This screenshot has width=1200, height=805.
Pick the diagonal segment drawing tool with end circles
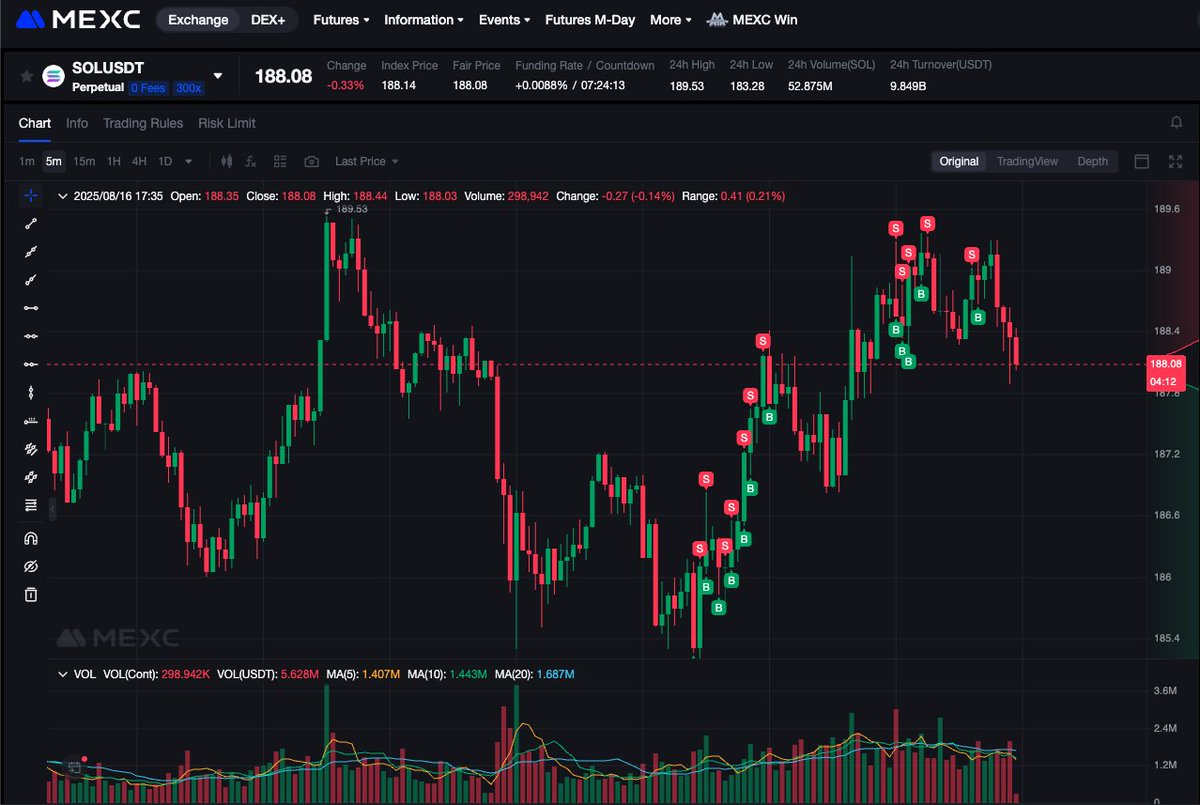[x=31, y=224]
